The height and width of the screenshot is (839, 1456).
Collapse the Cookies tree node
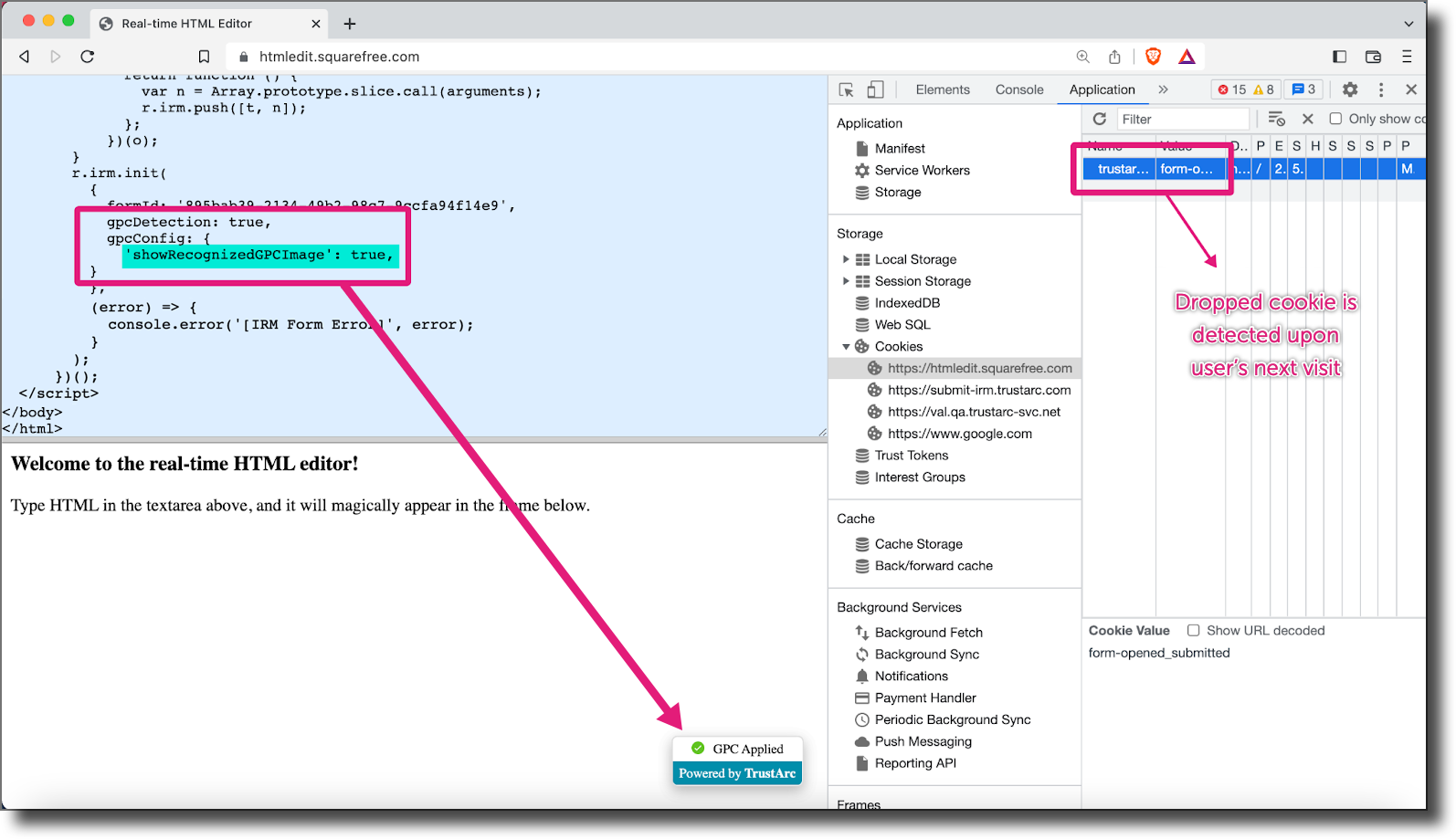[846, 347]
